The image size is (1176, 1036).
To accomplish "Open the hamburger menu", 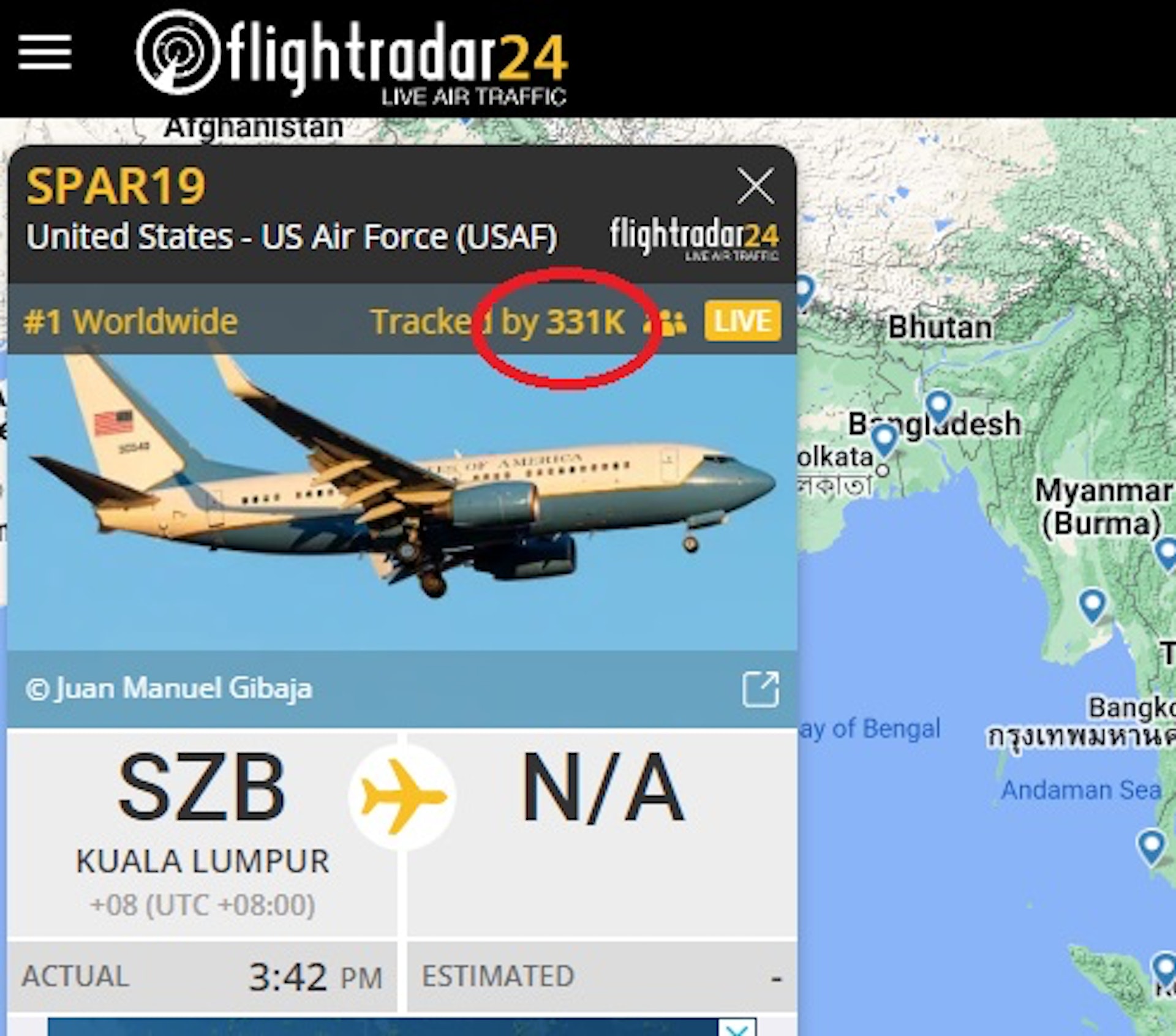I will pos(45,52).
